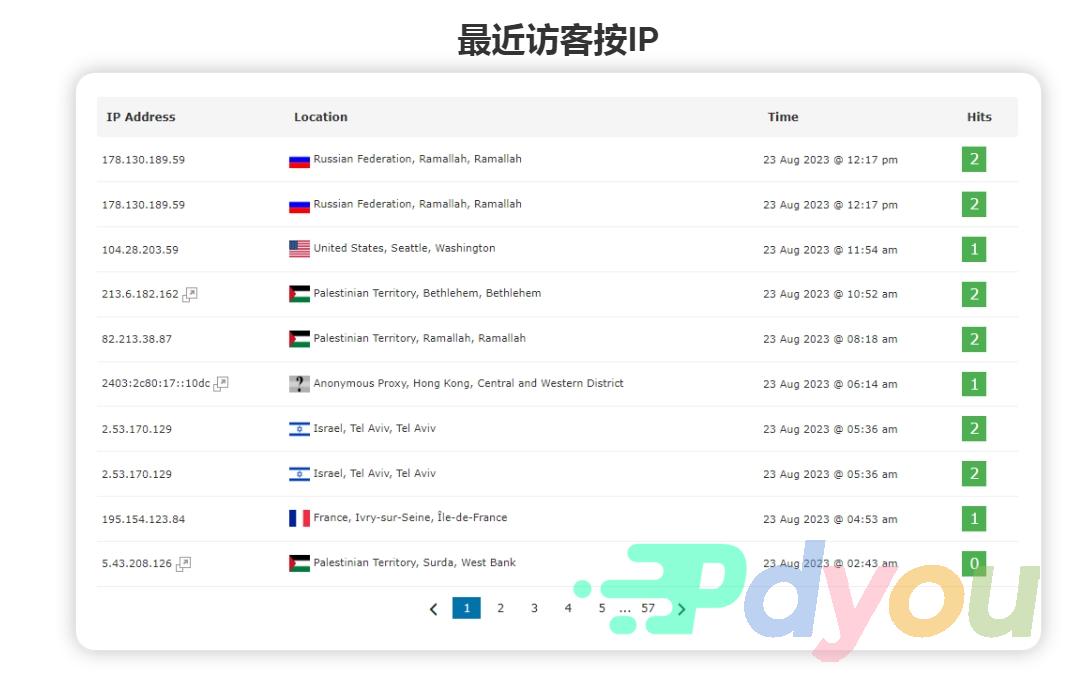Click hits badge for France row

click(974, 519)
